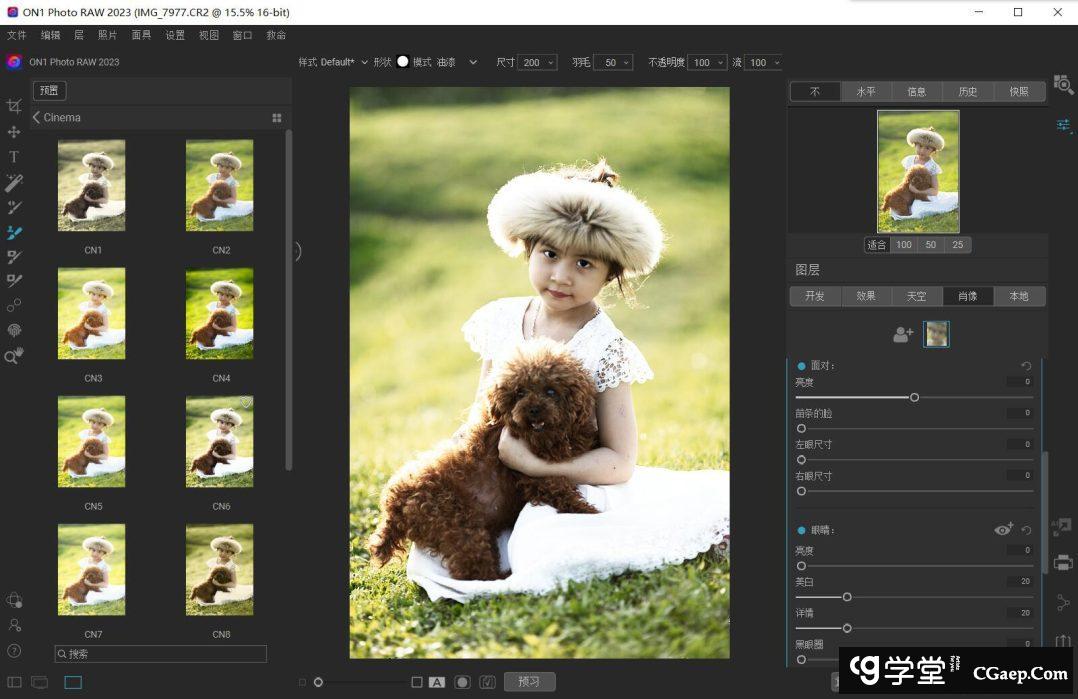1078x699 pixels.
Task: Select the Zoom and Pan view tool
Action: click(14, 356)
